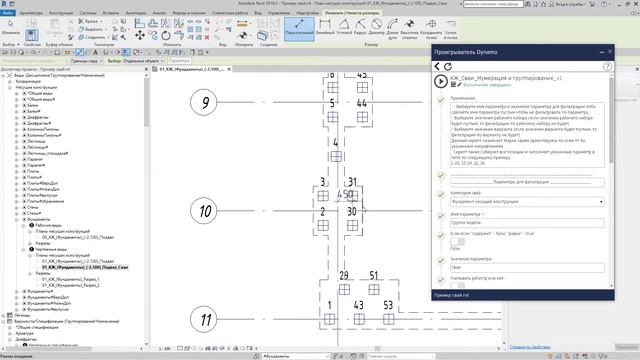Select view 00_КЖ Фундаменты Подвал in browser
This screenshot has width=640, height=360.
pyautogui.click(x=78, y=238)
